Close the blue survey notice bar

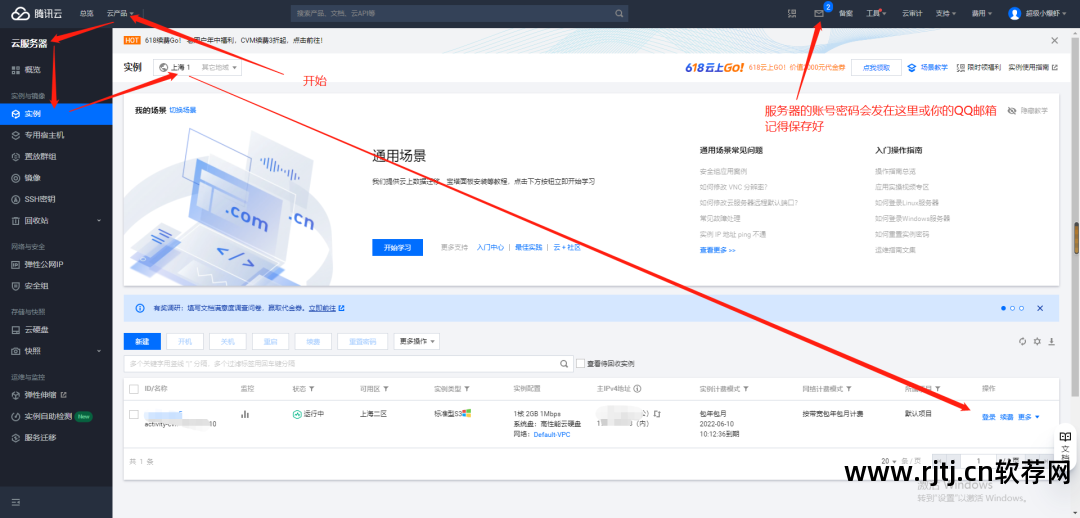coord(1040,308)
